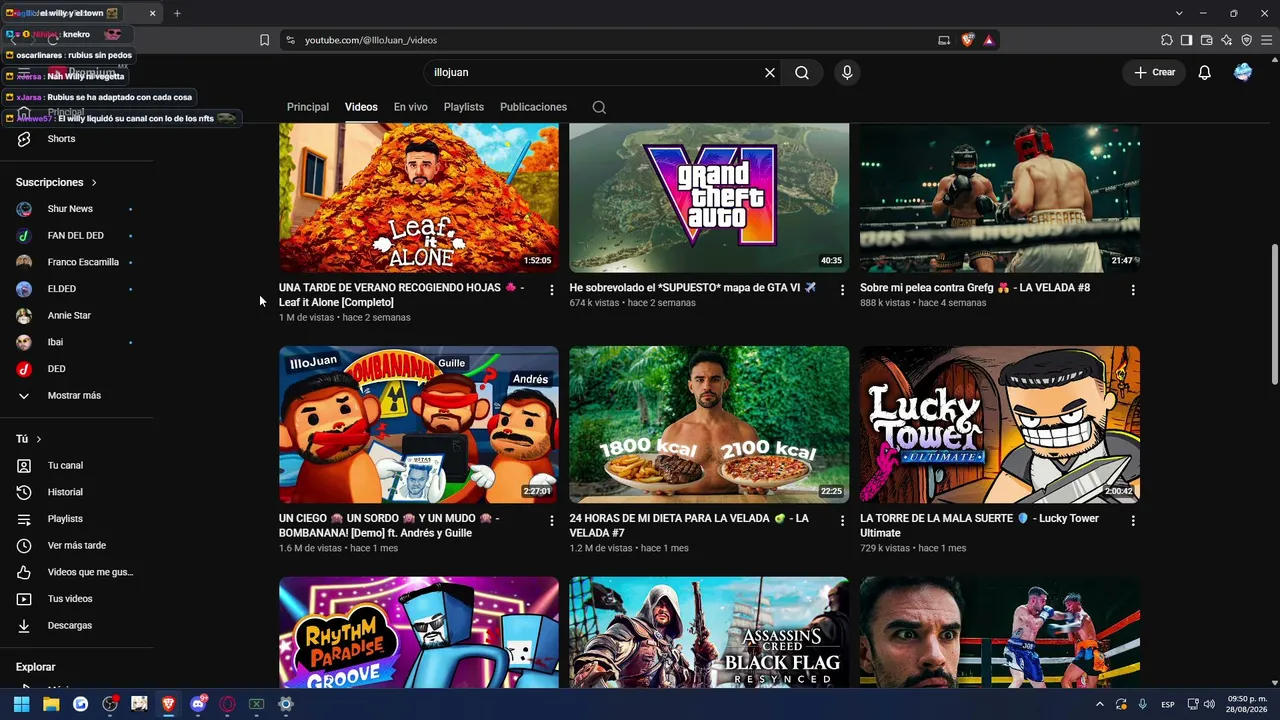Viewport: 1280px width, 720px height.
Task: Open the Playlists channel tab
Action: 464,107
